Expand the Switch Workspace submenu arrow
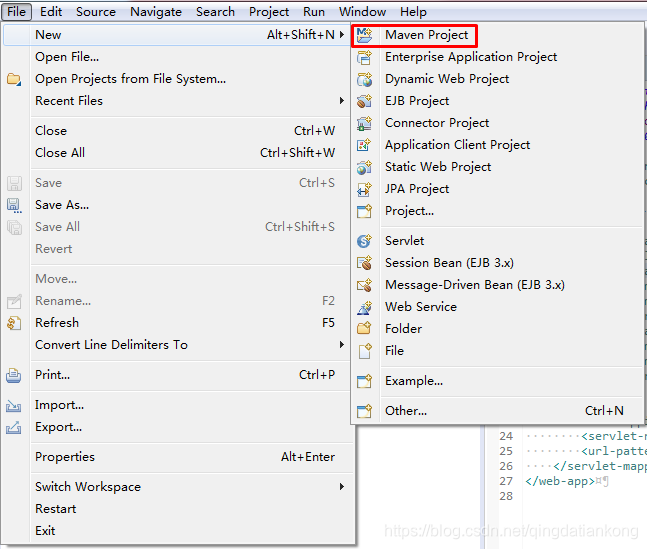 [342, 487]
